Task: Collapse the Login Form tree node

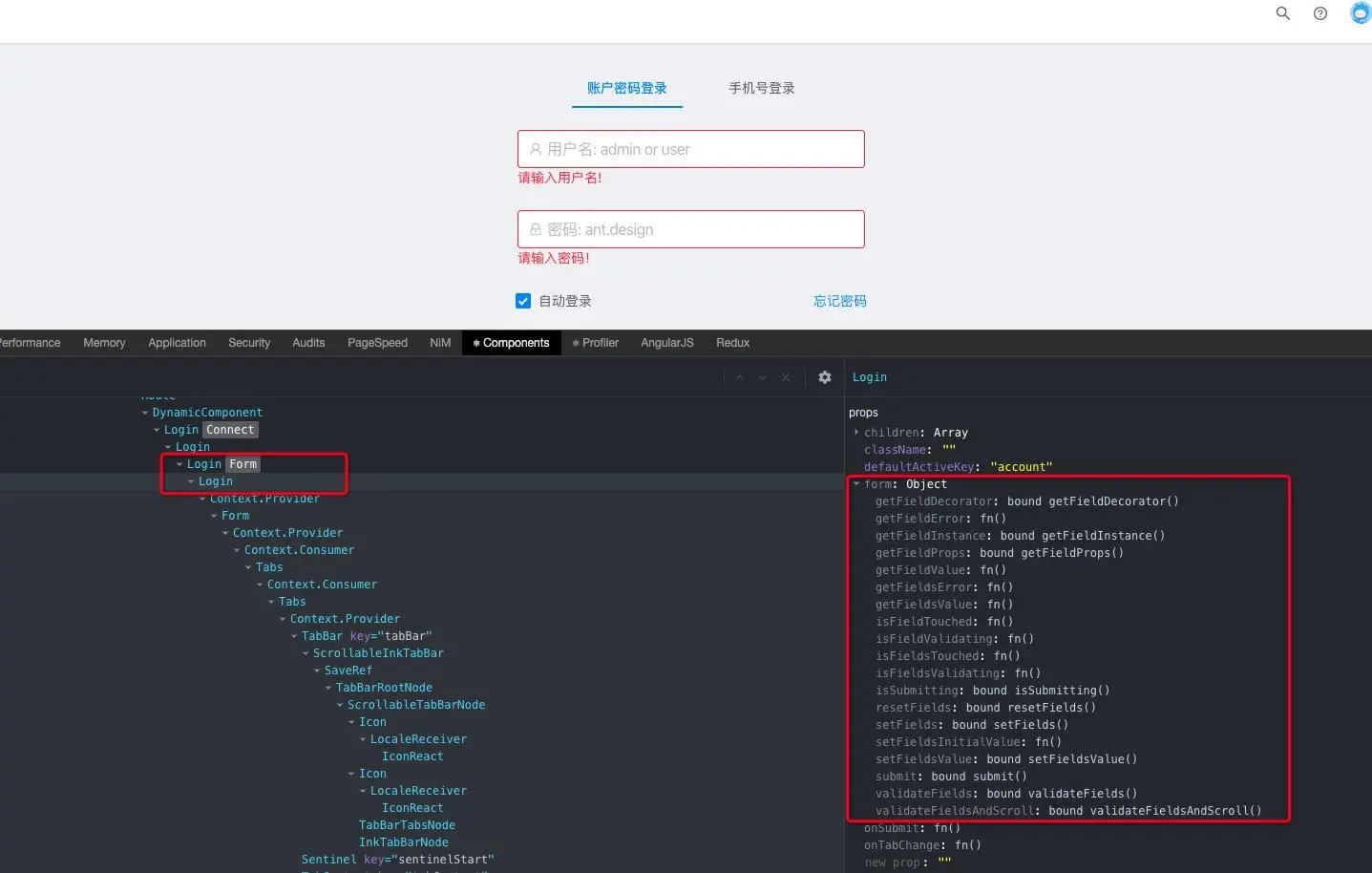Action: coord(179,464)
